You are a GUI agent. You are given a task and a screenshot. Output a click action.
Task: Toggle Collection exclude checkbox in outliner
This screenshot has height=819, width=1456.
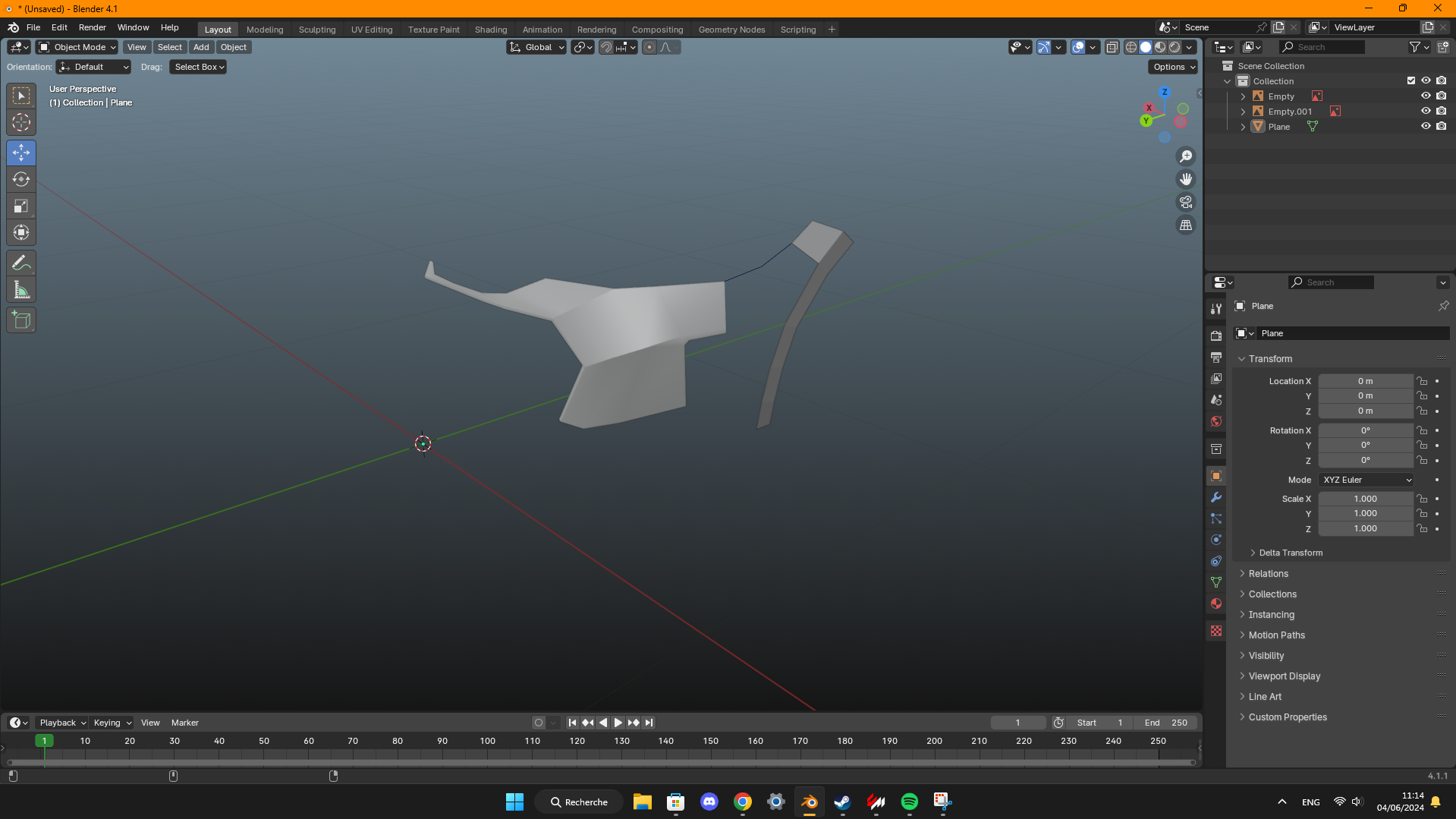1411,81
